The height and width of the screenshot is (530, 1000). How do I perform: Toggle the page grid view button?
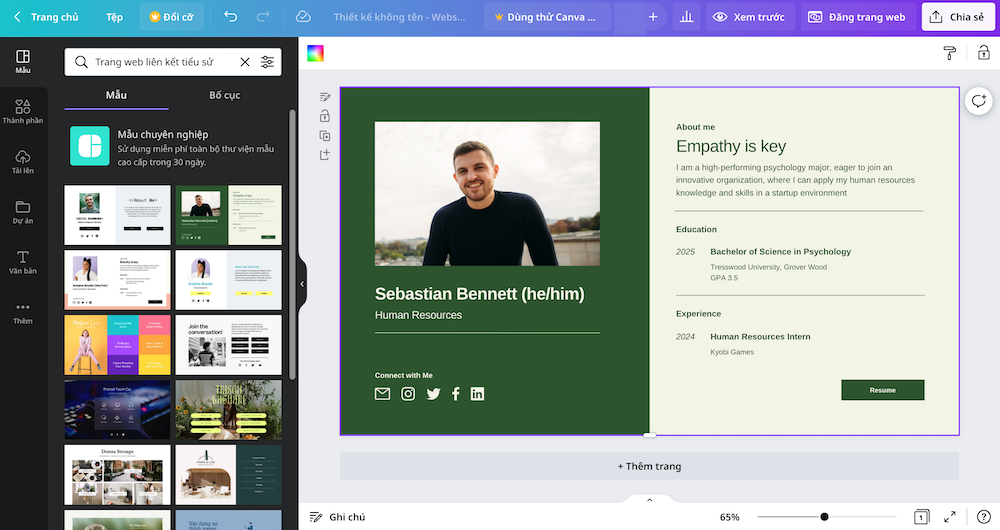[920, 516]
